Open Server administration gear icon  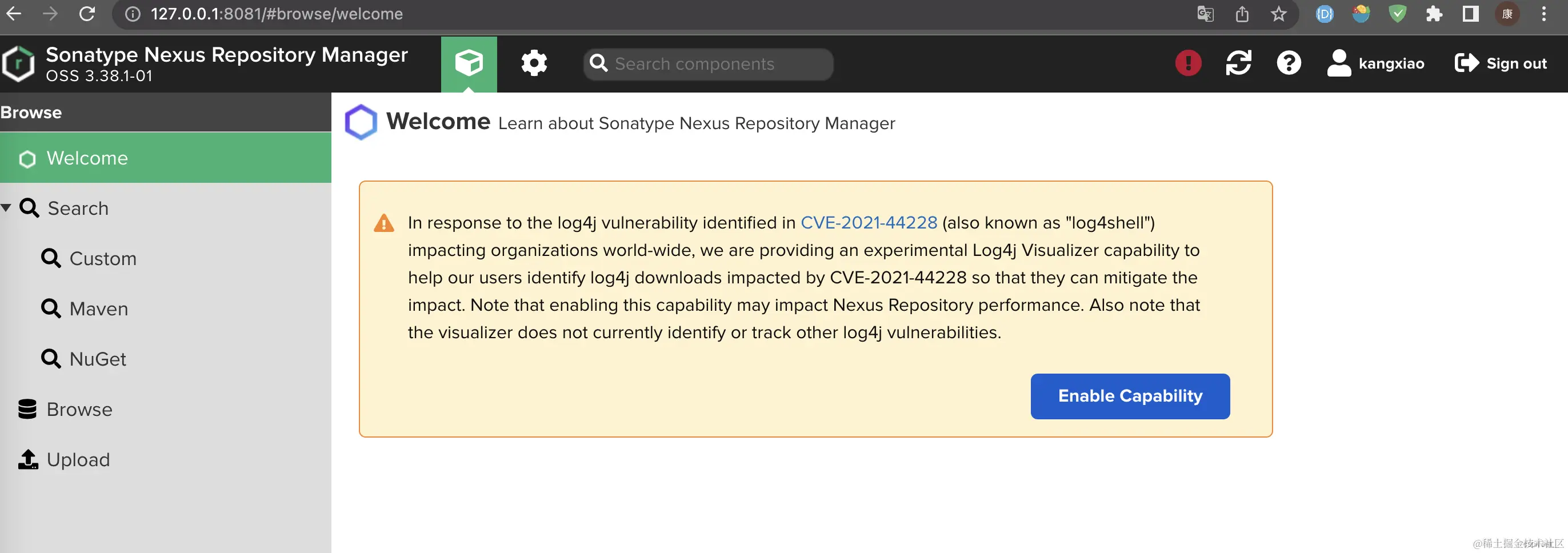click(x=534, y=63)
